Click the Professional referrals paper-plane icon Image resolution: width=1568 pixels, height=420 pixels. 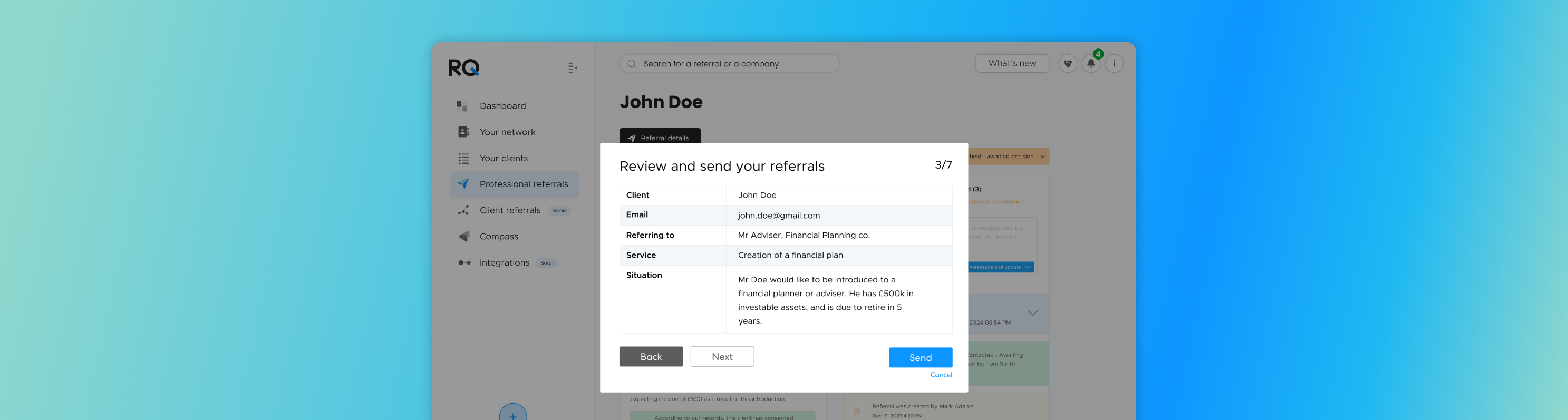(x=463, y=184)
